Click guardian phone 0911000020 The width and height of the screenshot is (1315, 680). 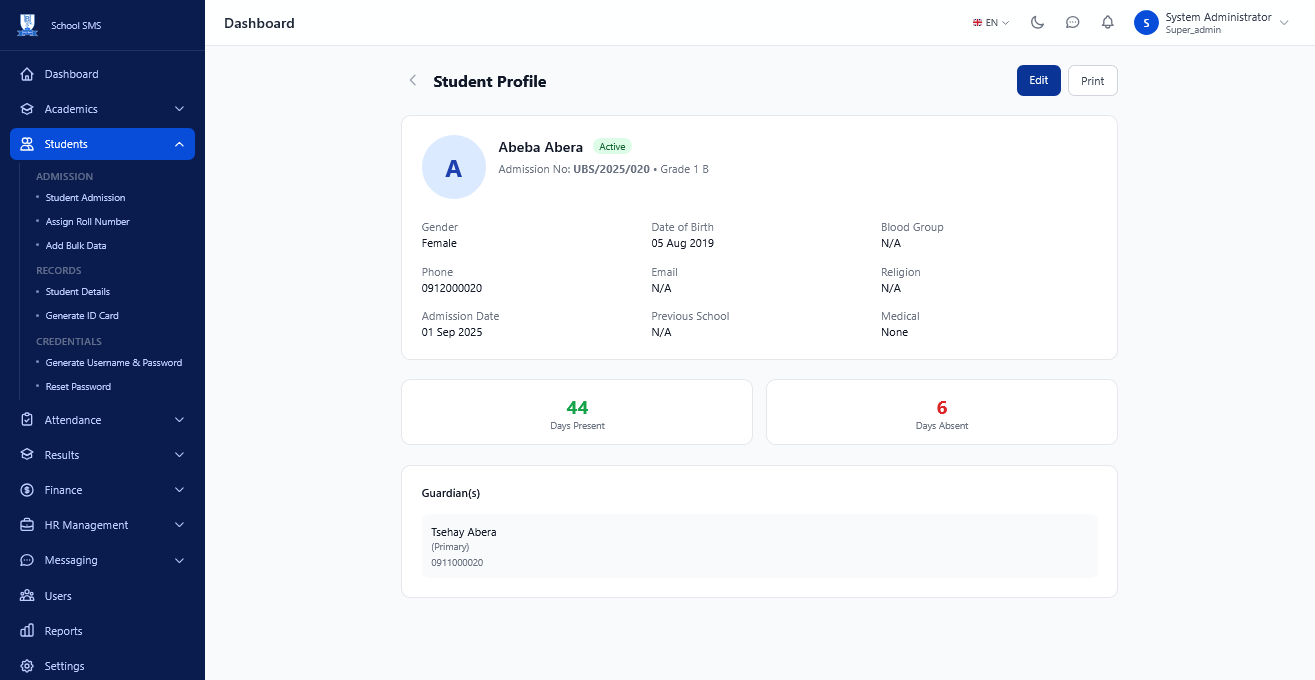[x=457, y=563]
